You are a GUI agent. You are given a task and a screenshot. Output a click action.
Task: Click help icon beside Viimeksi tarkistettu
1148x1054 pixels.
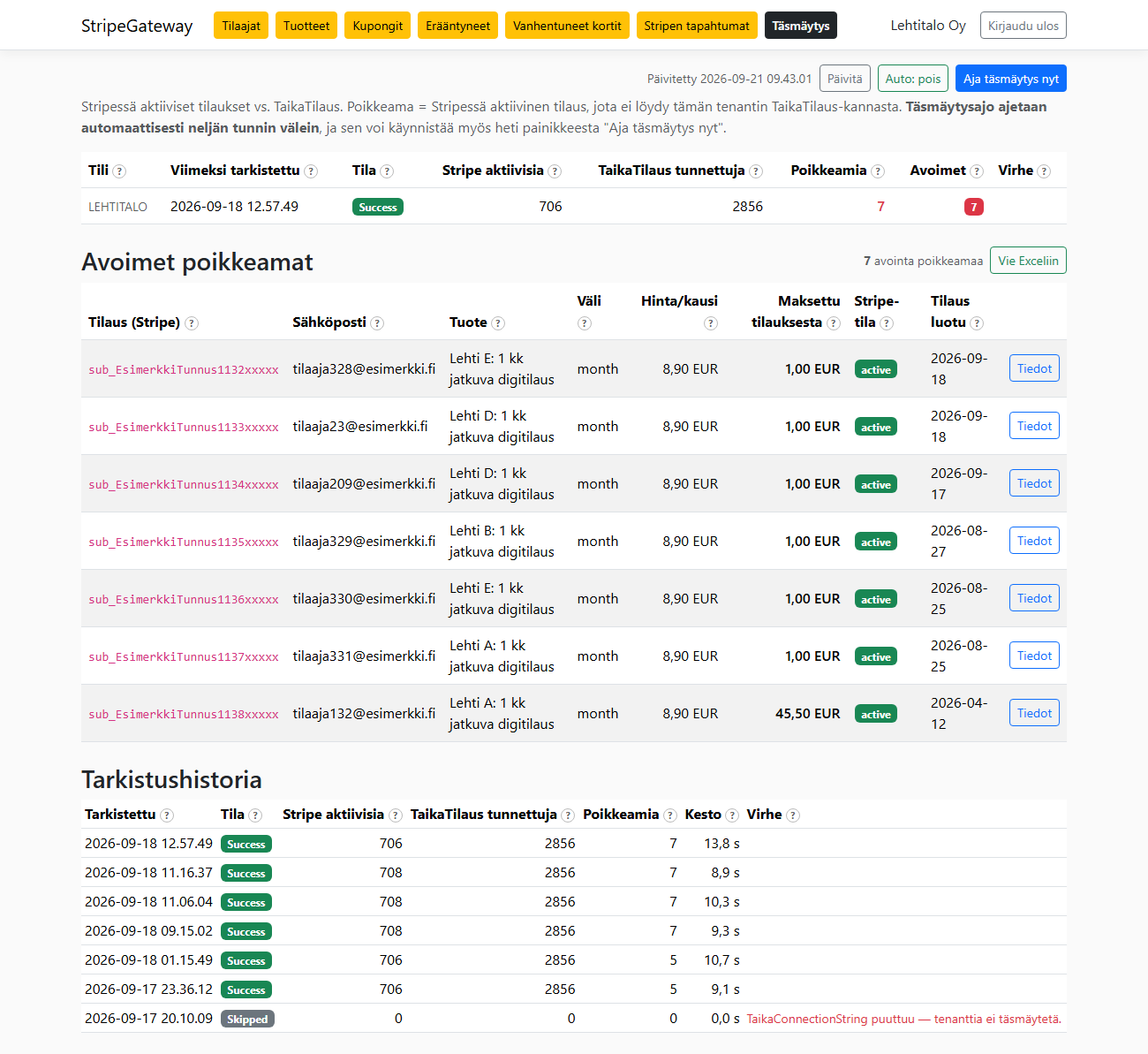pyautogui.click(x=311, y=171)
